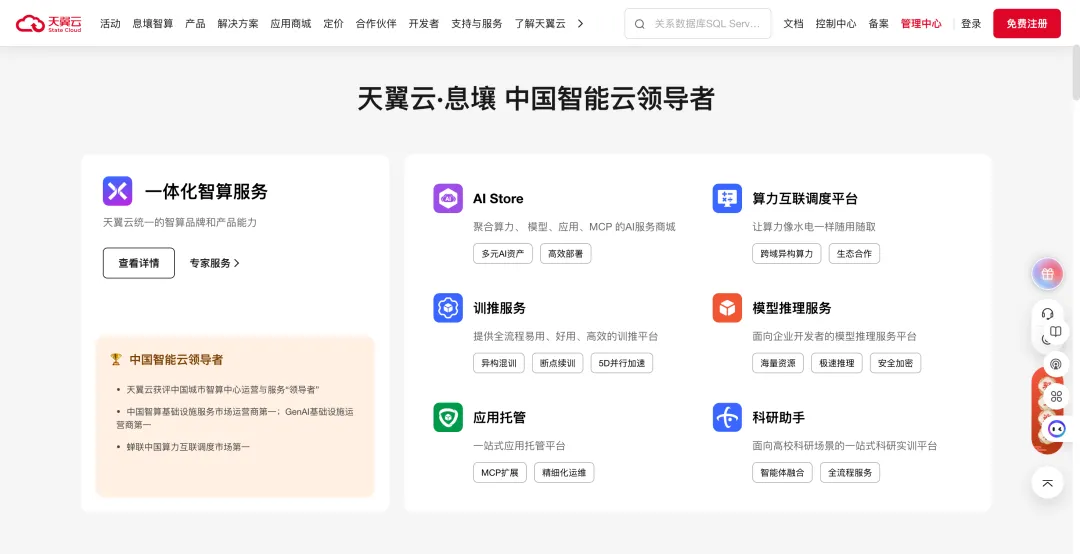Click the broadcast signal floating icon

pyautogui.click(x=1055, y=363)
